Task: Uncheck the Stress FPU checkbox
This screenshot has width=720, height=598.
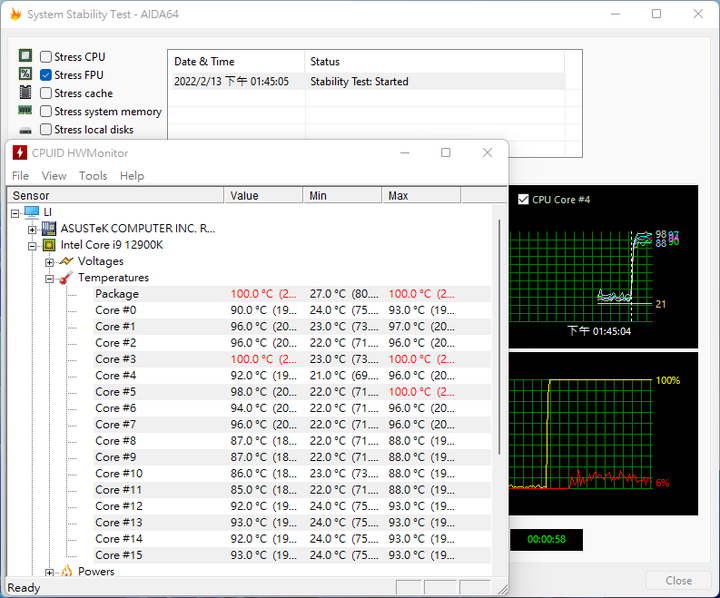Action: 45,75
